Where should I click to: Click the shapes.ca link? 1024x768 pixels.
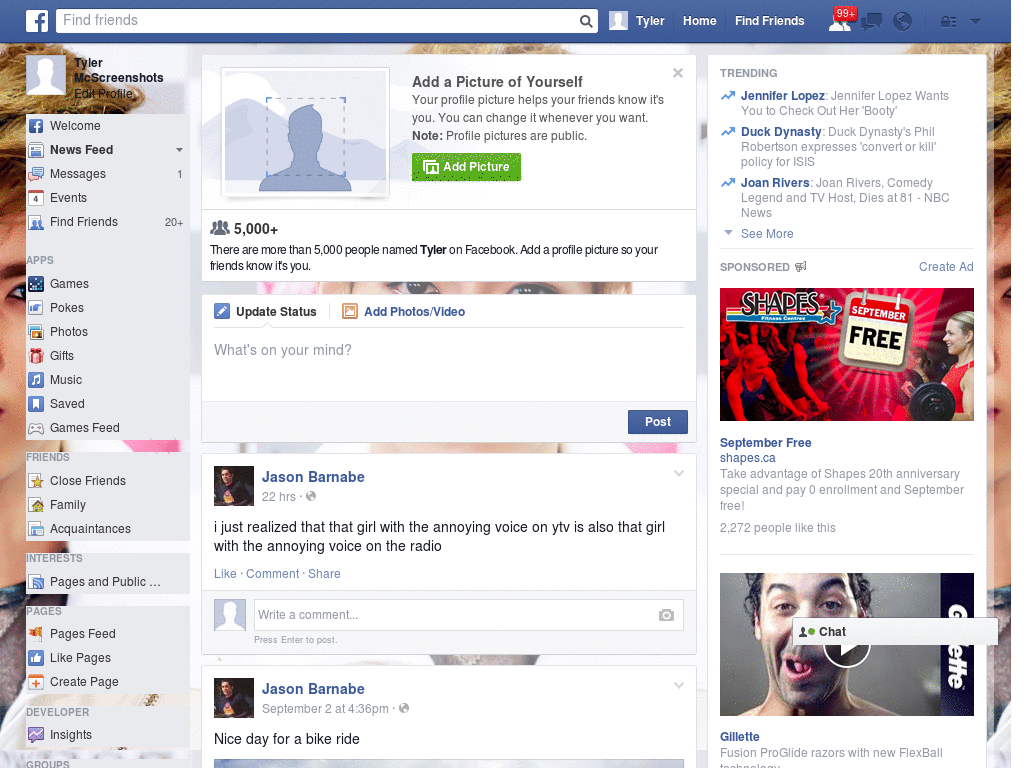tap(748, 458)
